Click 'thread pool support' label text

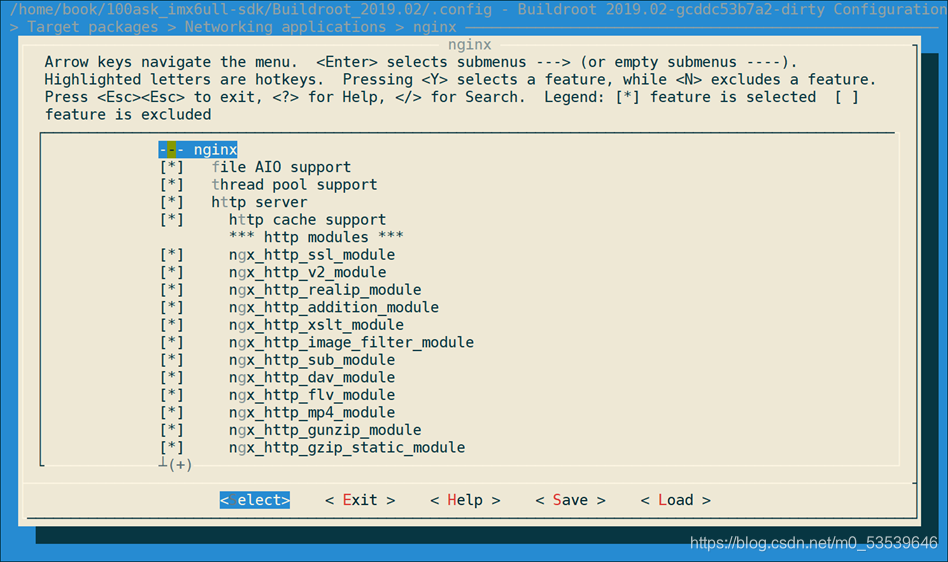tap(294, 184)
